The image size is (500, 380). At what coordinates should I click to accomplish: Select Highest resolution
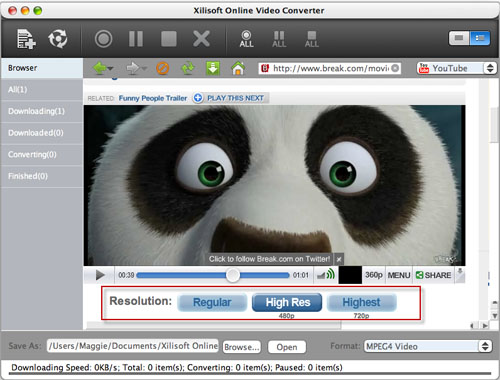(x=361, y=302)
